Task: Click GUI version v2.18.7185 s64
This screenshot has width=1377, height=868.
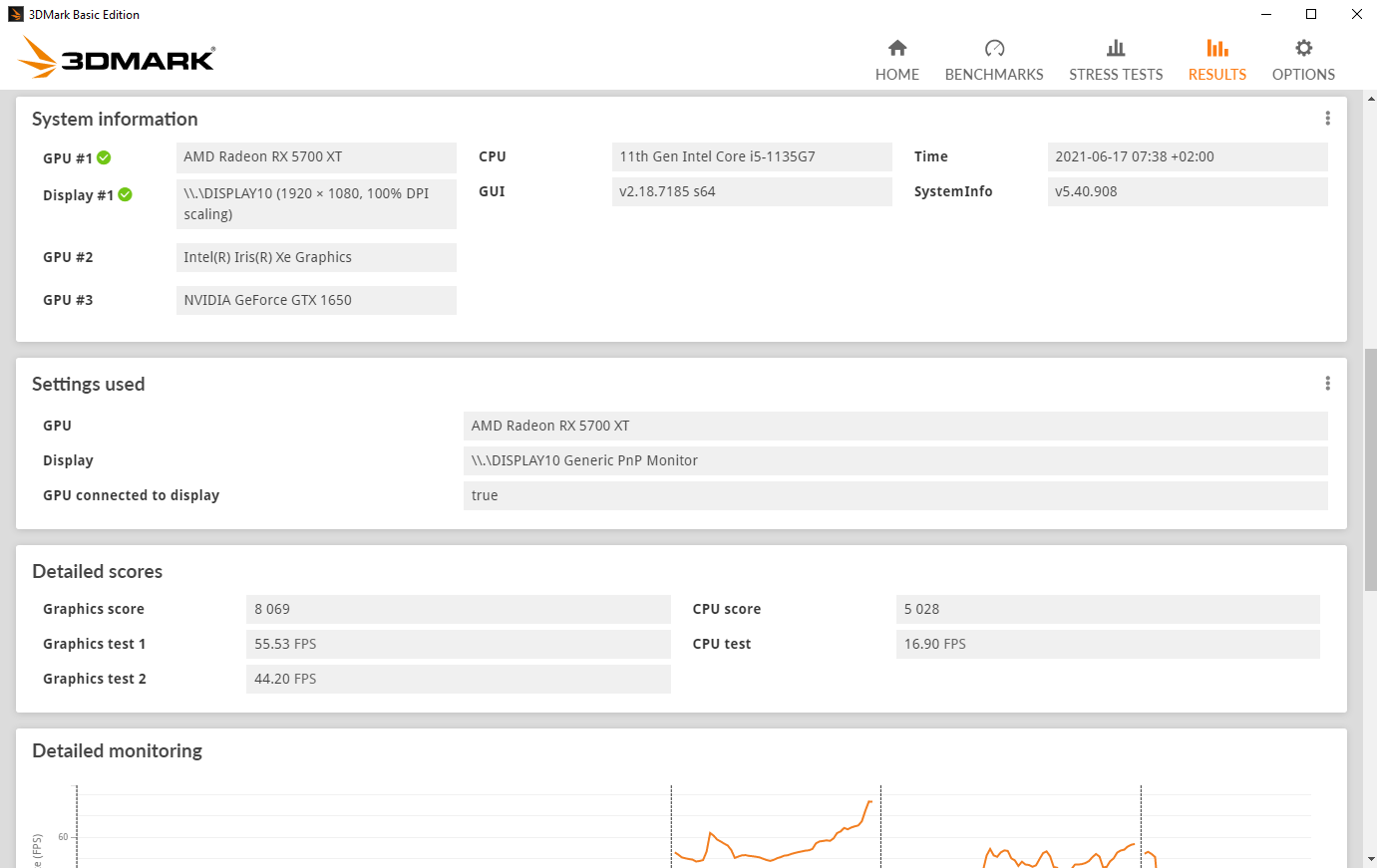Action: tap(752, 191)
